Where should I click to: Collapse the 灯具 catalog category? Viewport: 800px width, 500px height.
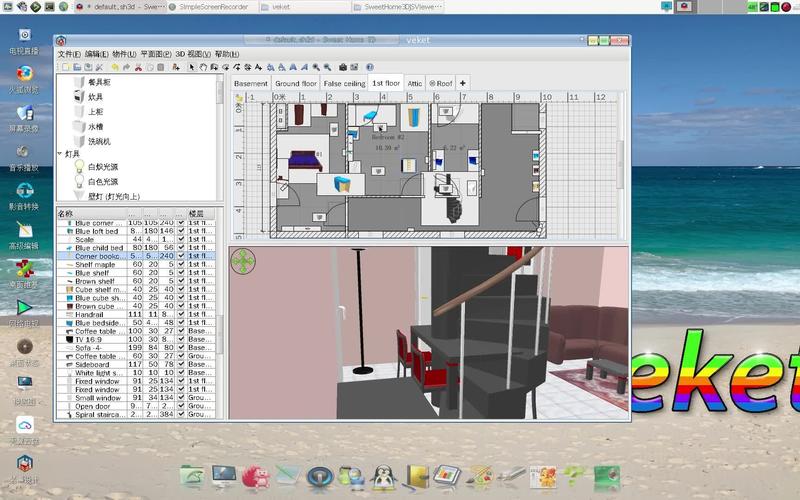click(60, 154)
